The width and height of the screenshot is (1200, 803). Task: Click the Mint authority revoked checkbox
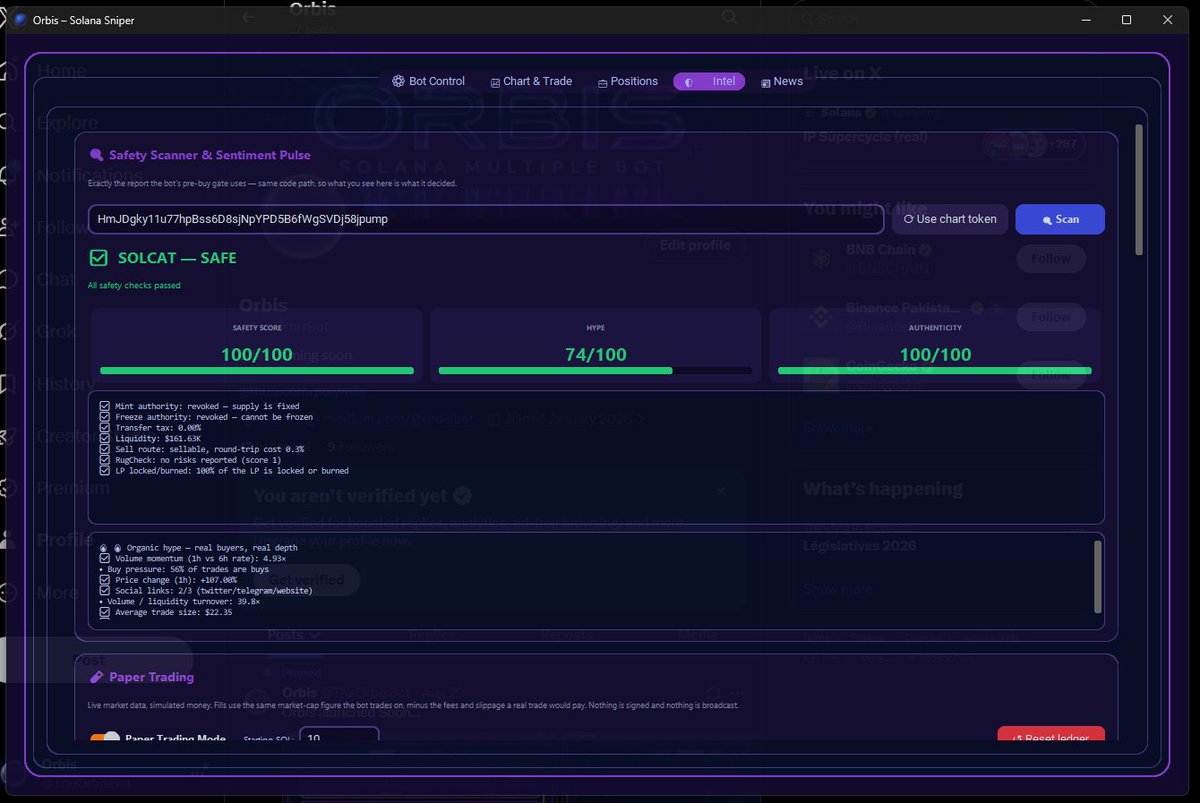[105, 406]
